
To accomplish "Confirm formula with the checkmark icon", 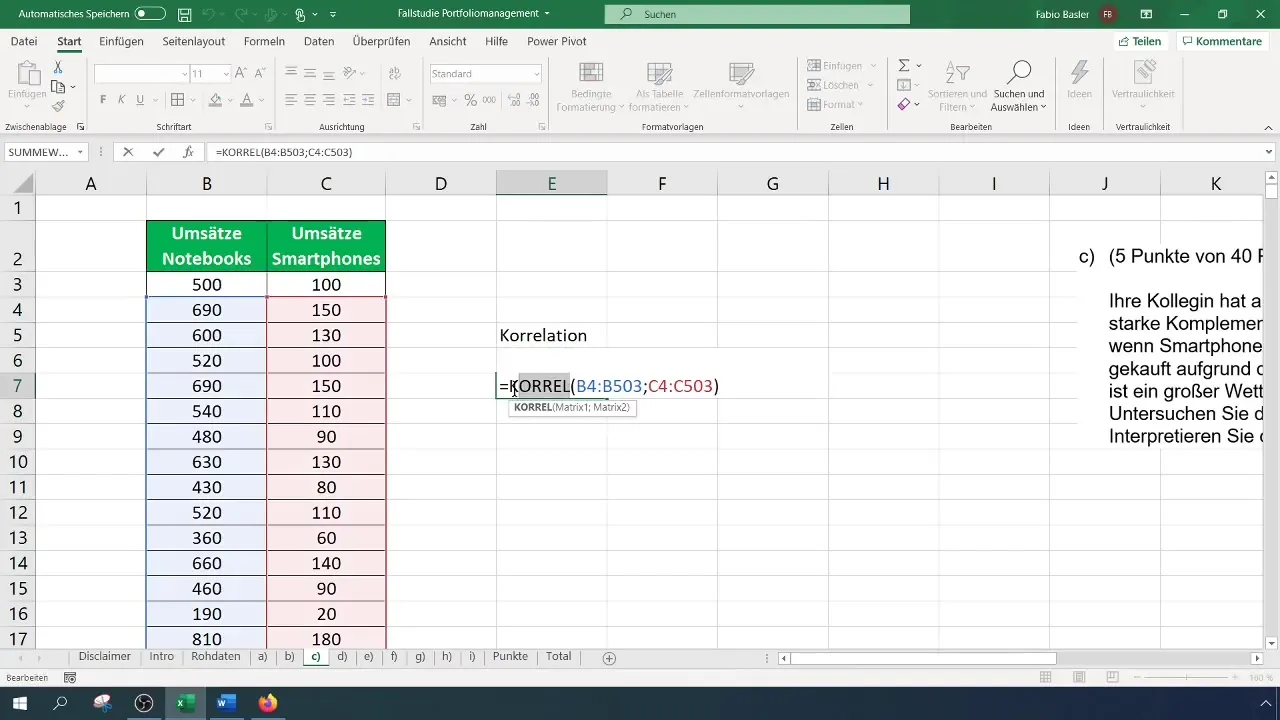I will (158, 152).
